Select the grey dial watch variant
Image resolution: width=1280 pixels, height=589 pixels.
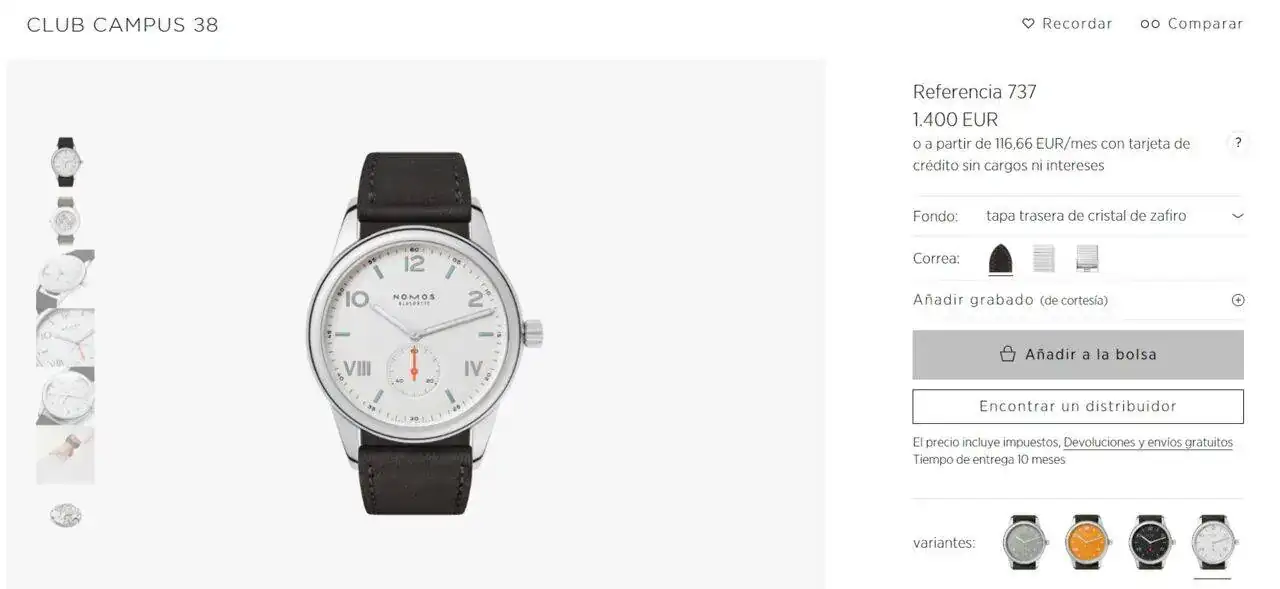tap(1026, 542)
